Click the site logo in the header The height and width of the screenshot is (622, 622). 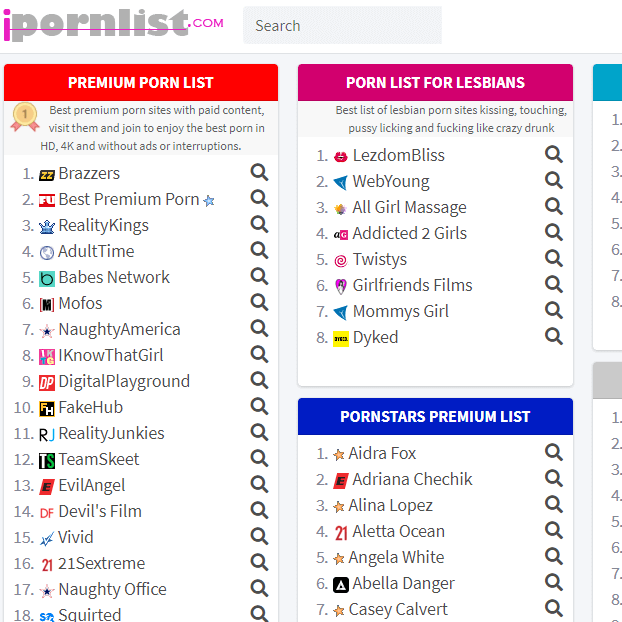coord(113,25)
